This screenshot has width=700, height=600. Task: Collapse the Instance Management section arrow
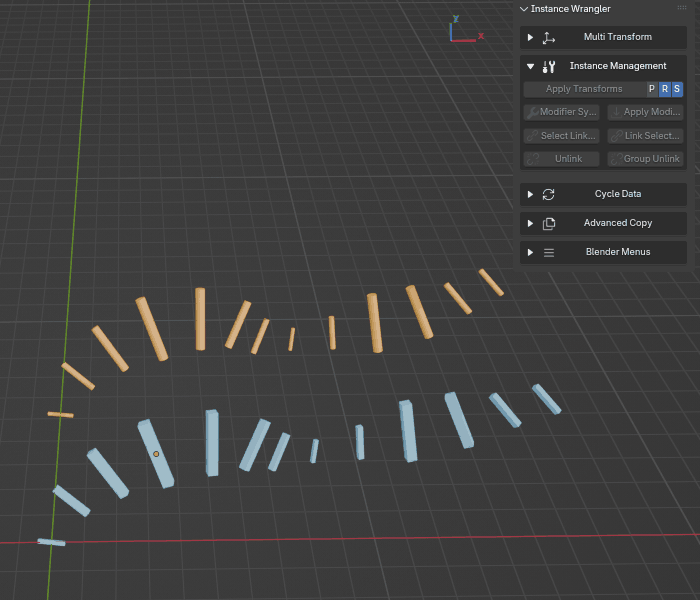(530, 67)
